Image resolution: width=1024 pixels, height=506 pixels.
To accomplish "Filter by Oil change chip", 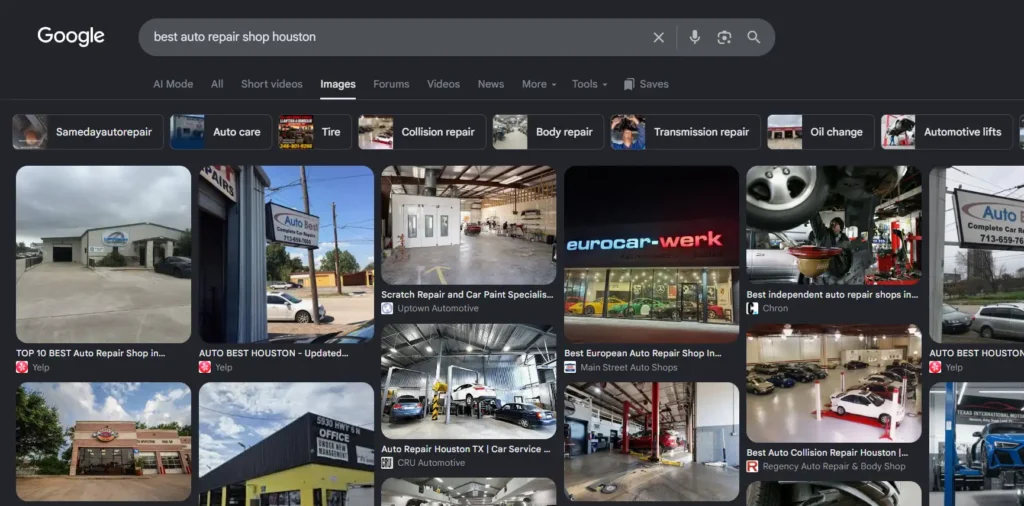I will tap(821, 132).
